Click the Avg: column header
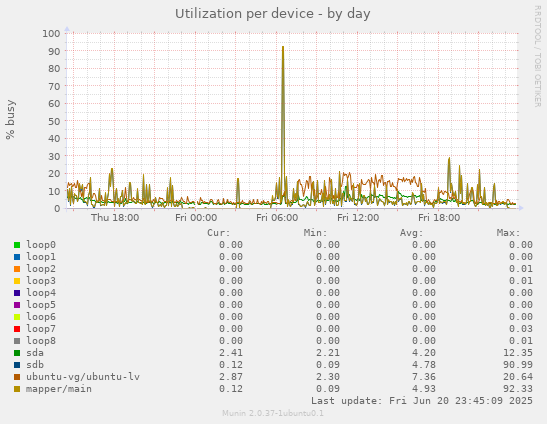The width and height of the screenshot is (547, 424). tap(412, 233)
